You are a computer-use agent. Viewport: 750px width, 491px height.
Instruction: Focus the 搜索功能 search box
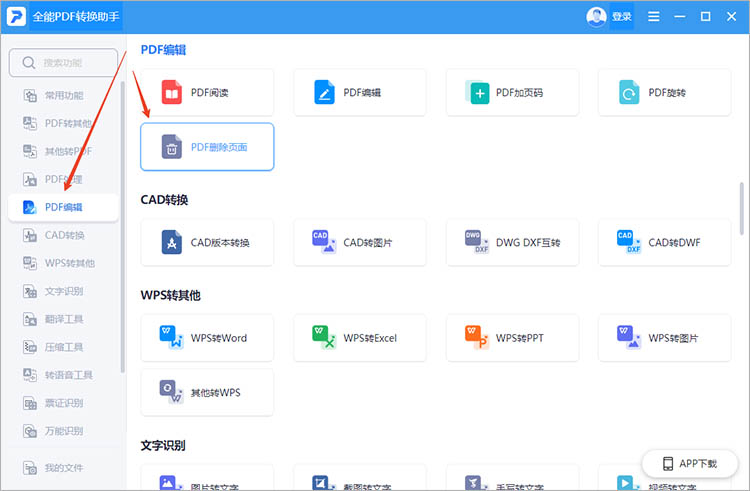pyautogui.click(x=64, y=63)
